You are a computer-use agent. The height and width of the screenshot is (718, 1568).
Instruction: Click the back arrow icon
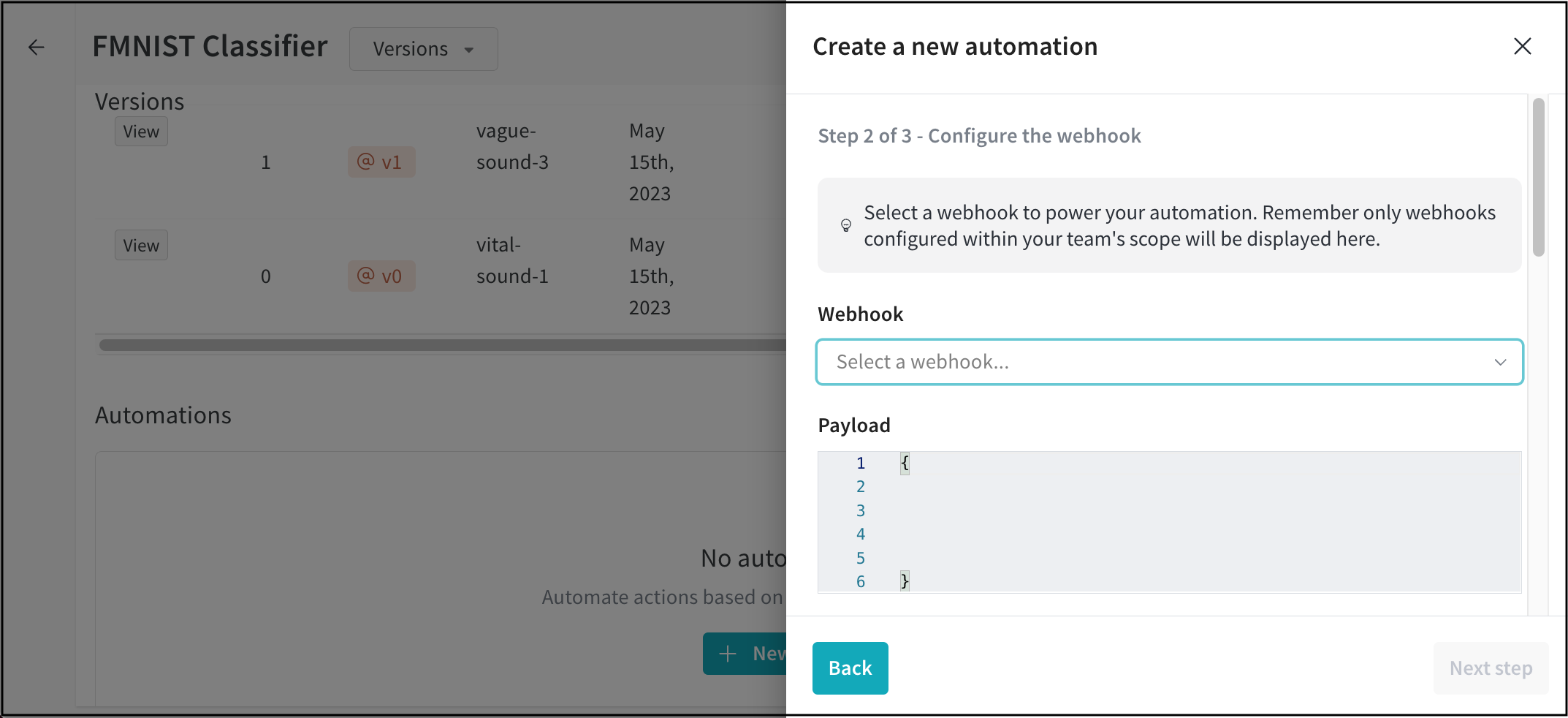click(36, 48)
